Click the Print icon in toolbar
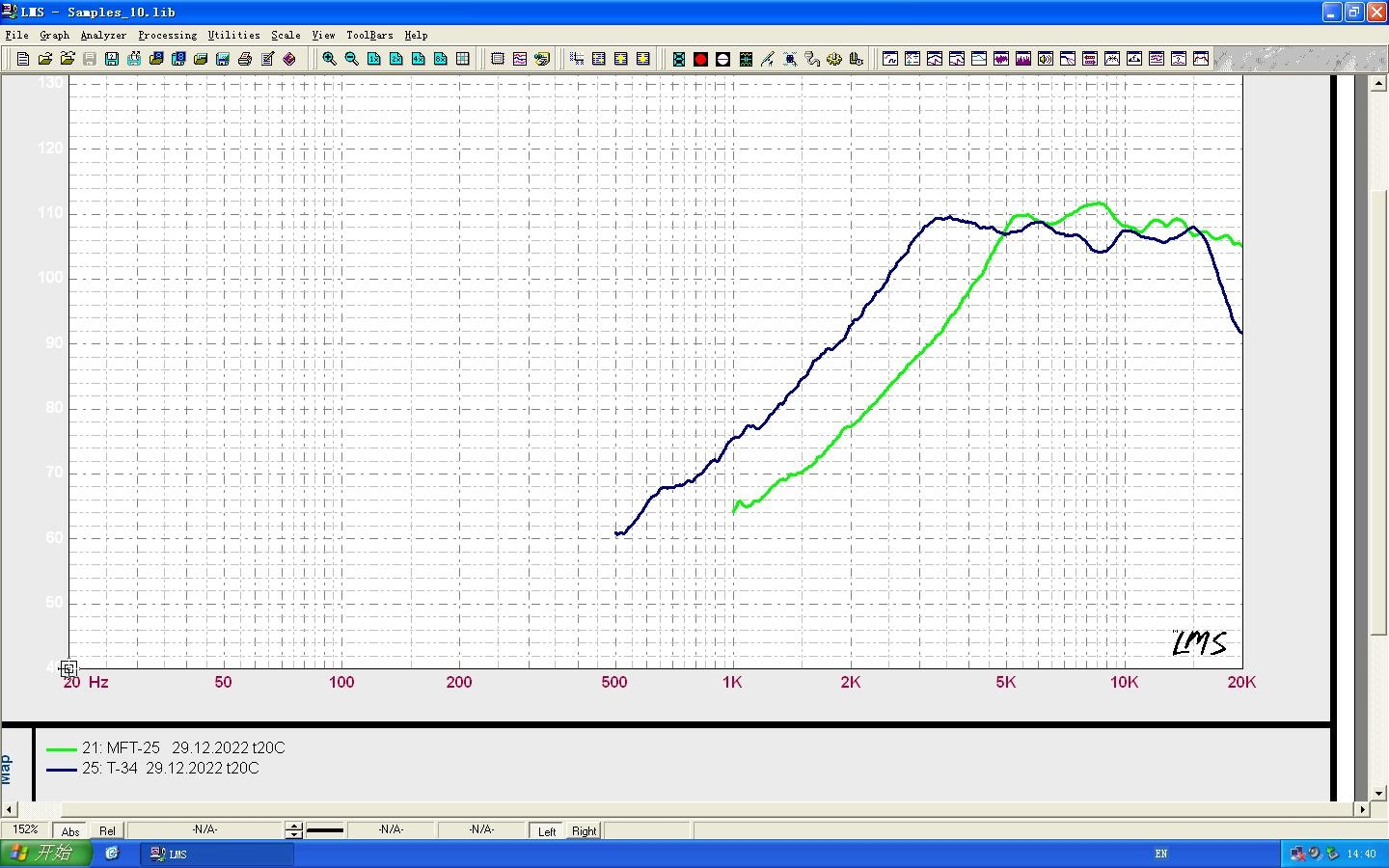Viewport: 1389px width, 868px height. tap(245, 59)
